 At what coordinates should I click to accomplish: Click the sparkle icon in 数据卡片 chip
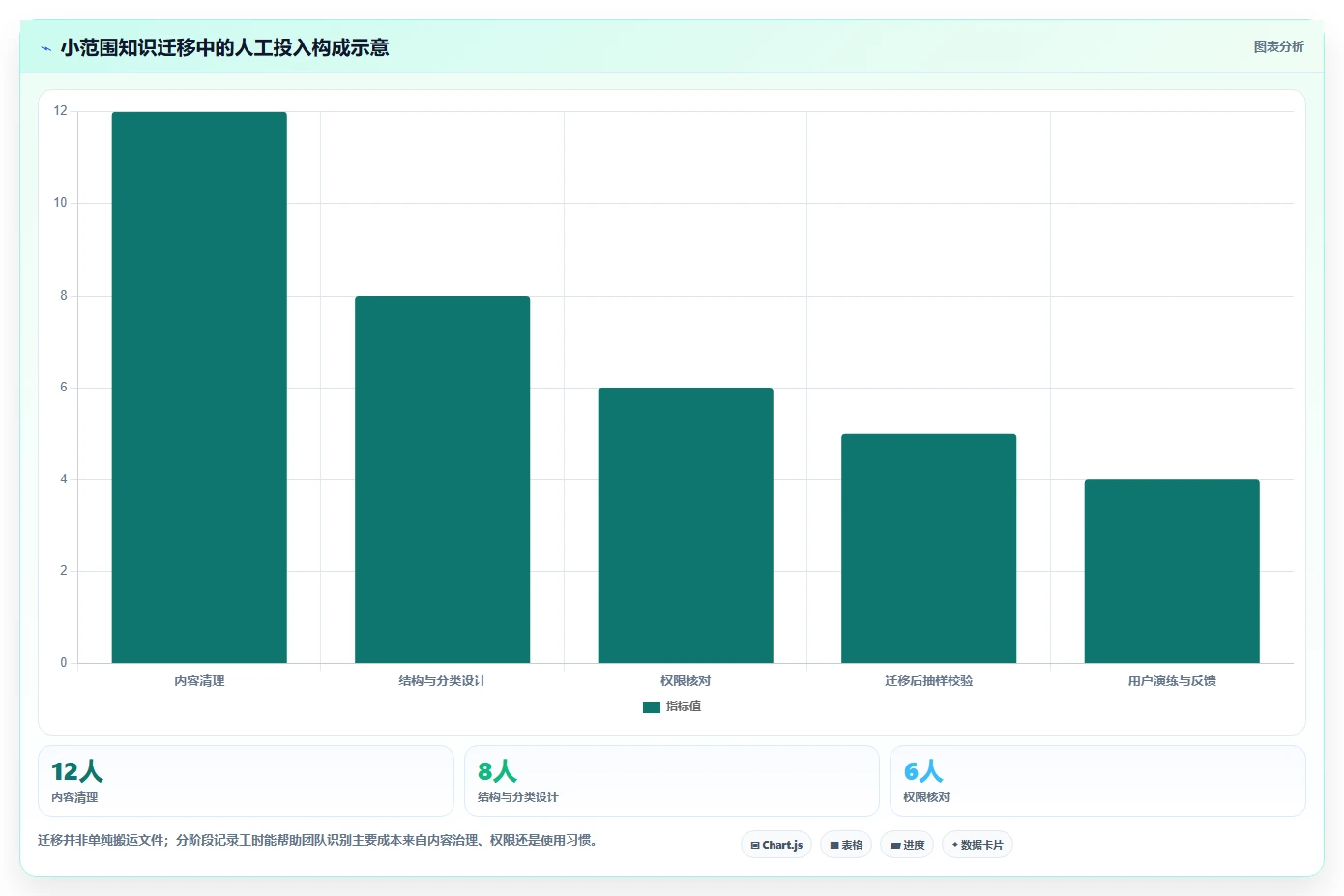point(955,845)
